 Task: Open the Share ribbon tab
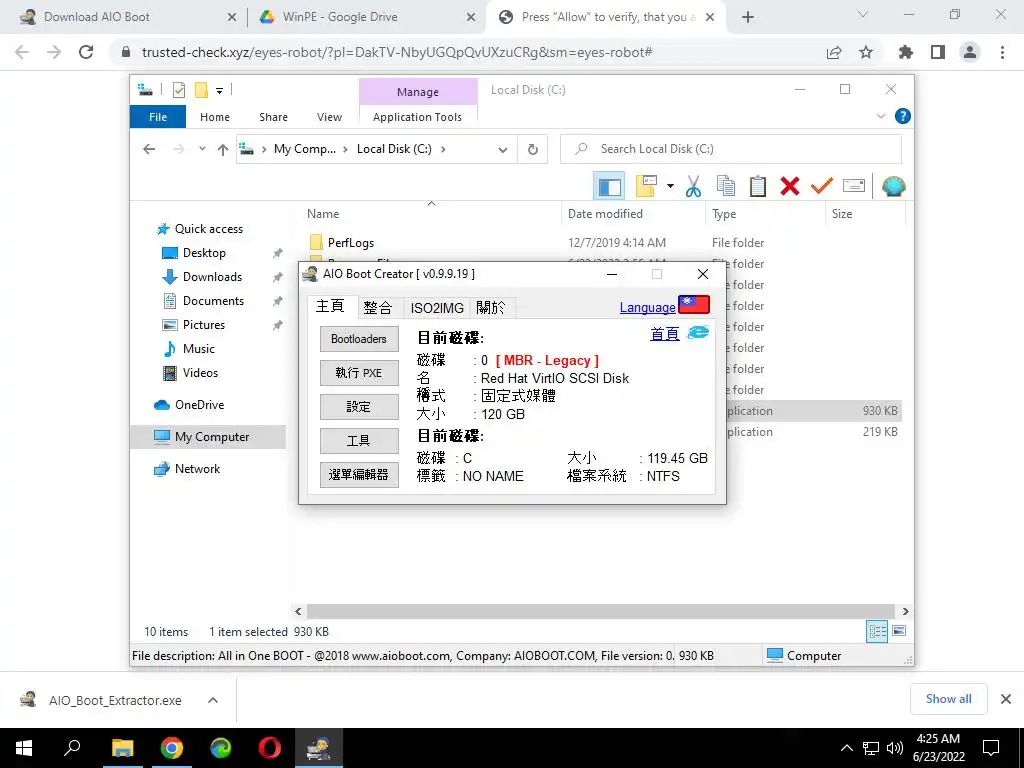pyautogui.click(x=273, y=117)
